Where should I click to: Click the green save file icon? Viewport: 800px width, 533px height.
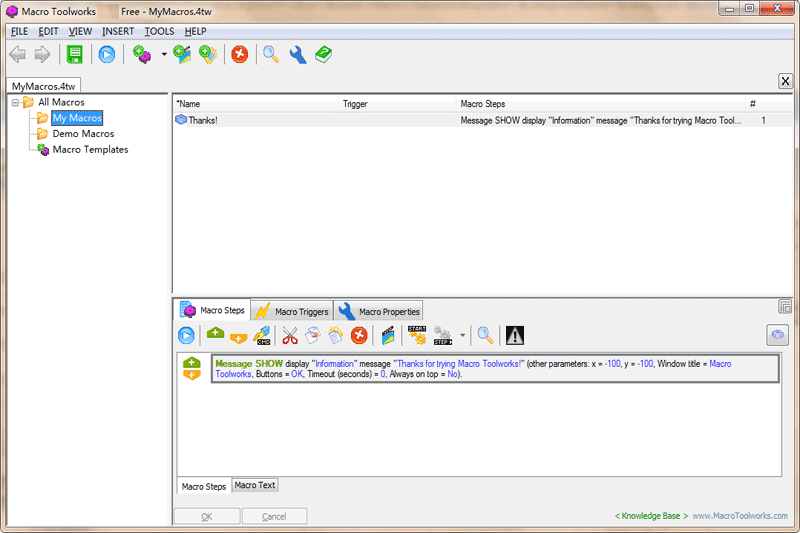pos(74,54)
